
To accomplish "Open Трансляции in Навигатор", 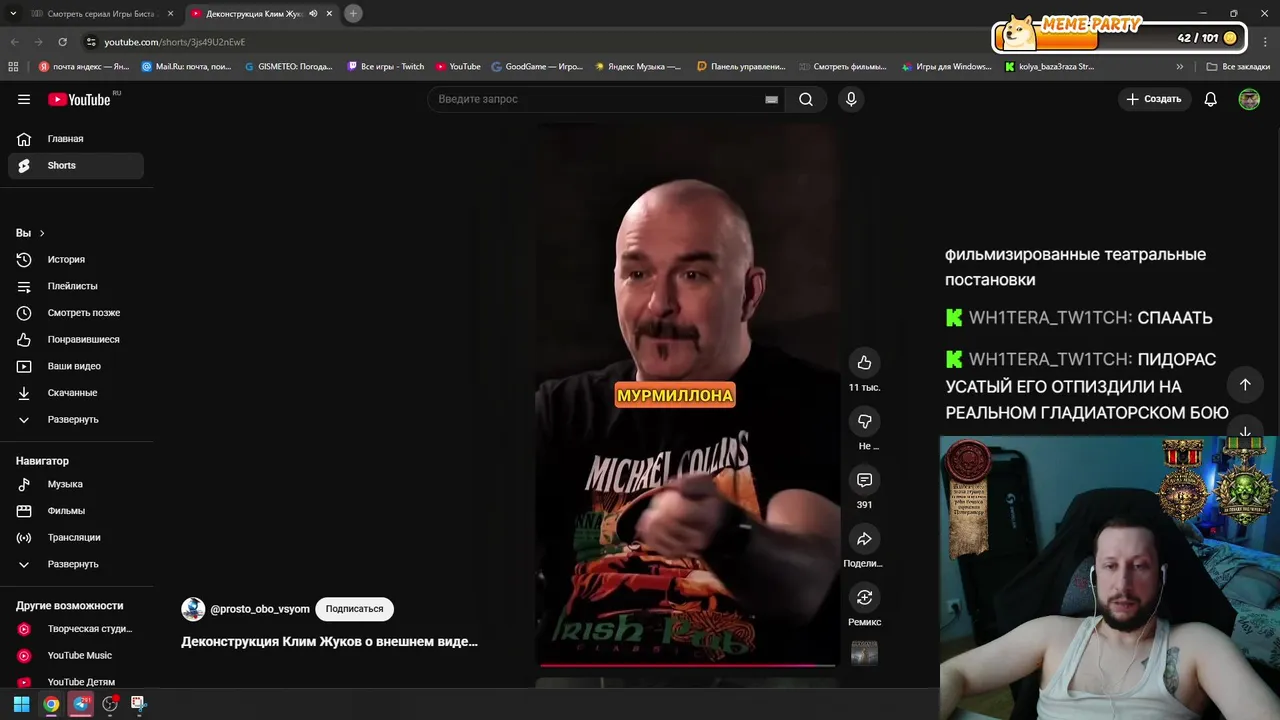I will point(76,537).
